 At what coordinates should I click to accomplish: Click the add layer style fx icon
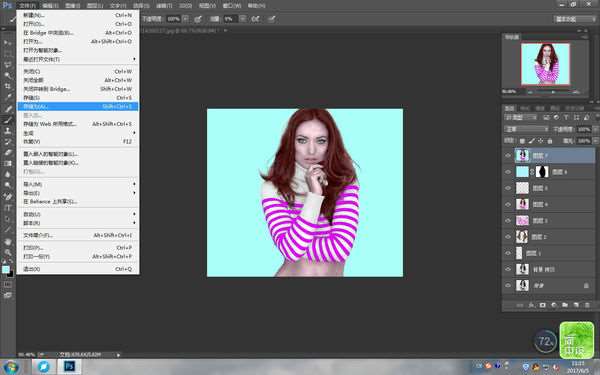[531, 305]
